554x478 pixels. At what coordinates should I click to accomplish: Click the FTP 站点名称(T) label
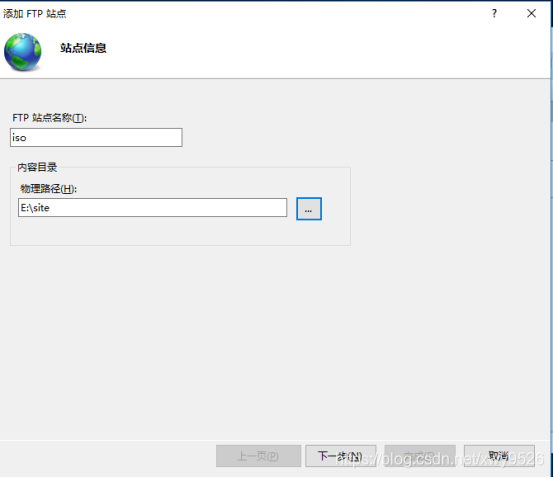49,118
